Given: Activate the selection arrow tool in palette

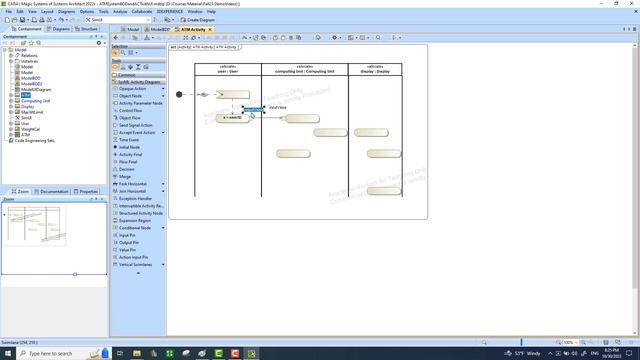Looking at the screenshot, I should coord(115,53).
